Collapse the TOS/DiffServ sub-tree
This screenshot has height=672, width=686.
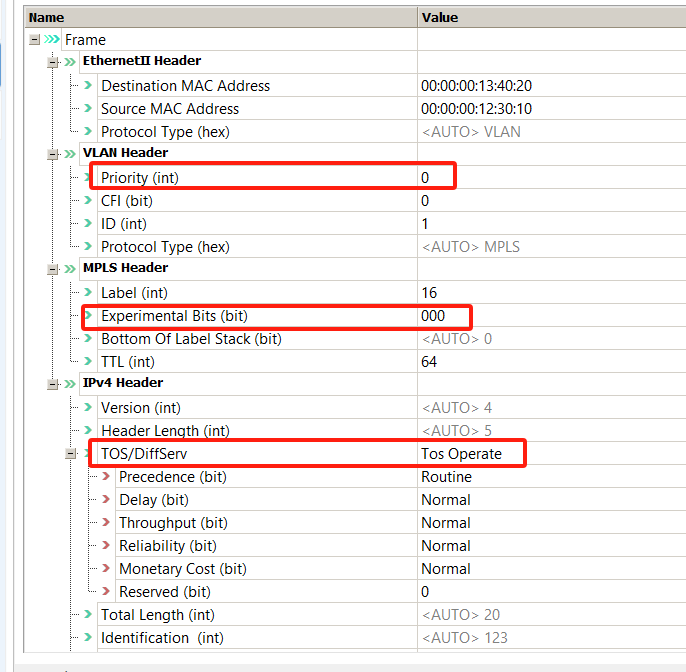[71, 454]
